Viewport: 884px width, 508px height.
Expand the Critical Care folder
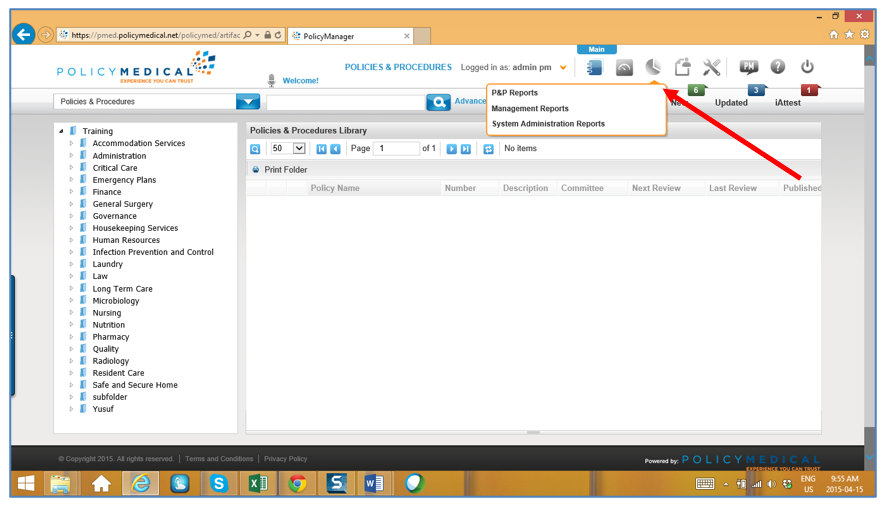(71, 167)
